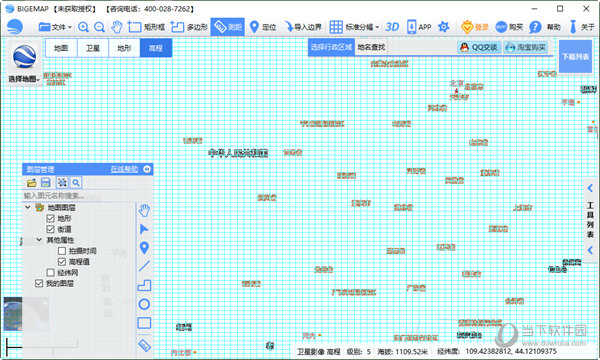Switch to the 卫星 satellite tab
600x360 pixels.
coord(93,48)
